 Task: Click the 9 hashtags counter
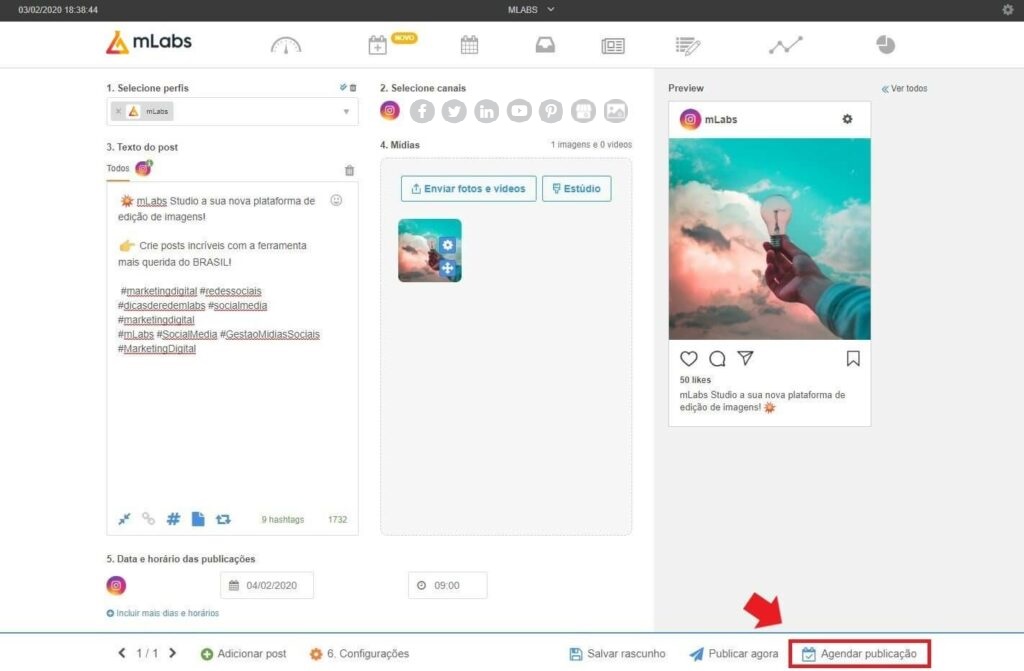(283, 519)
